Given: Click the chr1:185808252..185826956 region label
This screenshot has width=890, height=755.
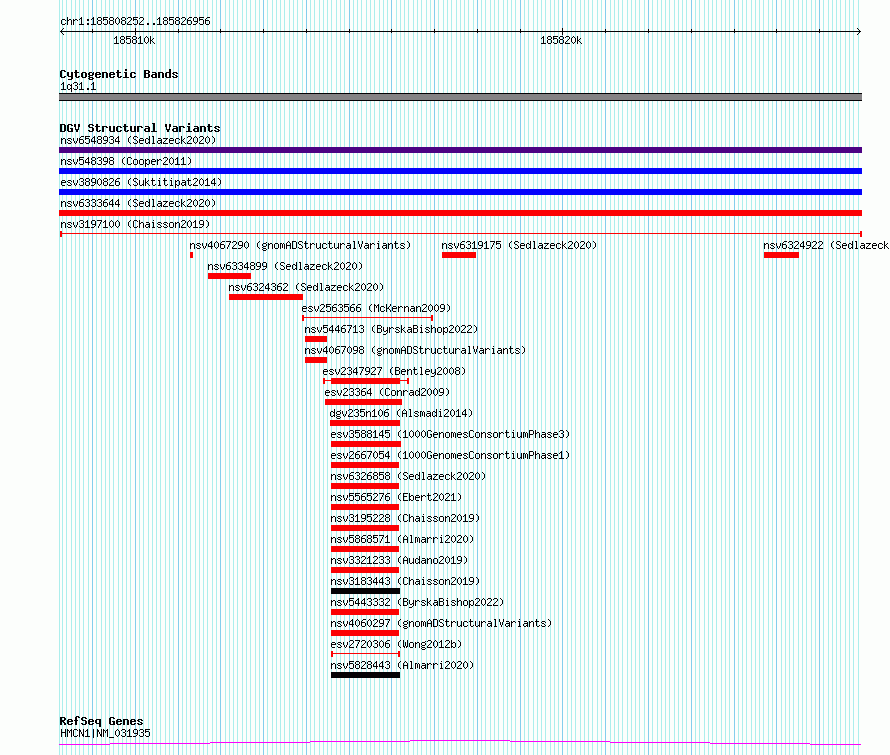Looking at the screenshot, I should pos(135,21).
